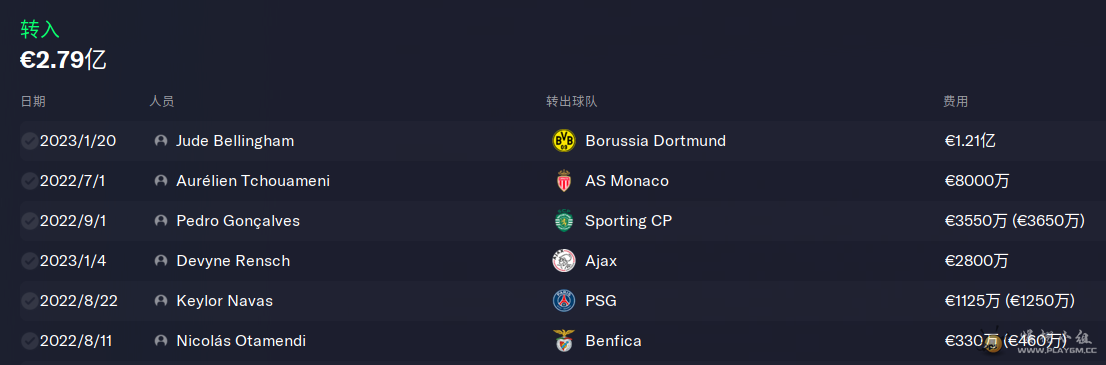The image size is (1106, 365).
Task: Click the €2.79亿 total spending figure
Action: click(63, 60)
